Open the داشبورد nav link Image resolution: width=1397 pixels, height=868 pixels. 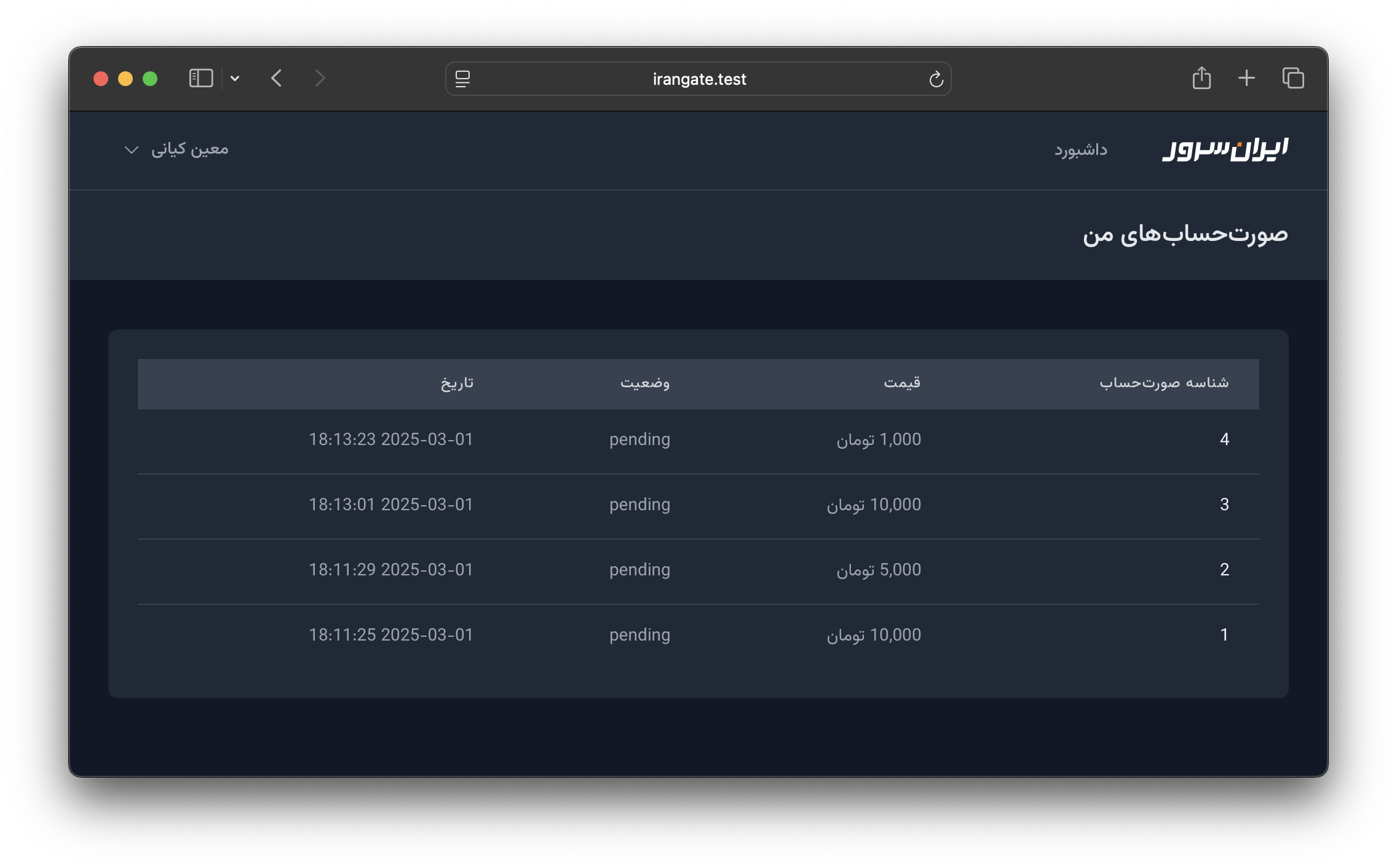point(1080,150)
